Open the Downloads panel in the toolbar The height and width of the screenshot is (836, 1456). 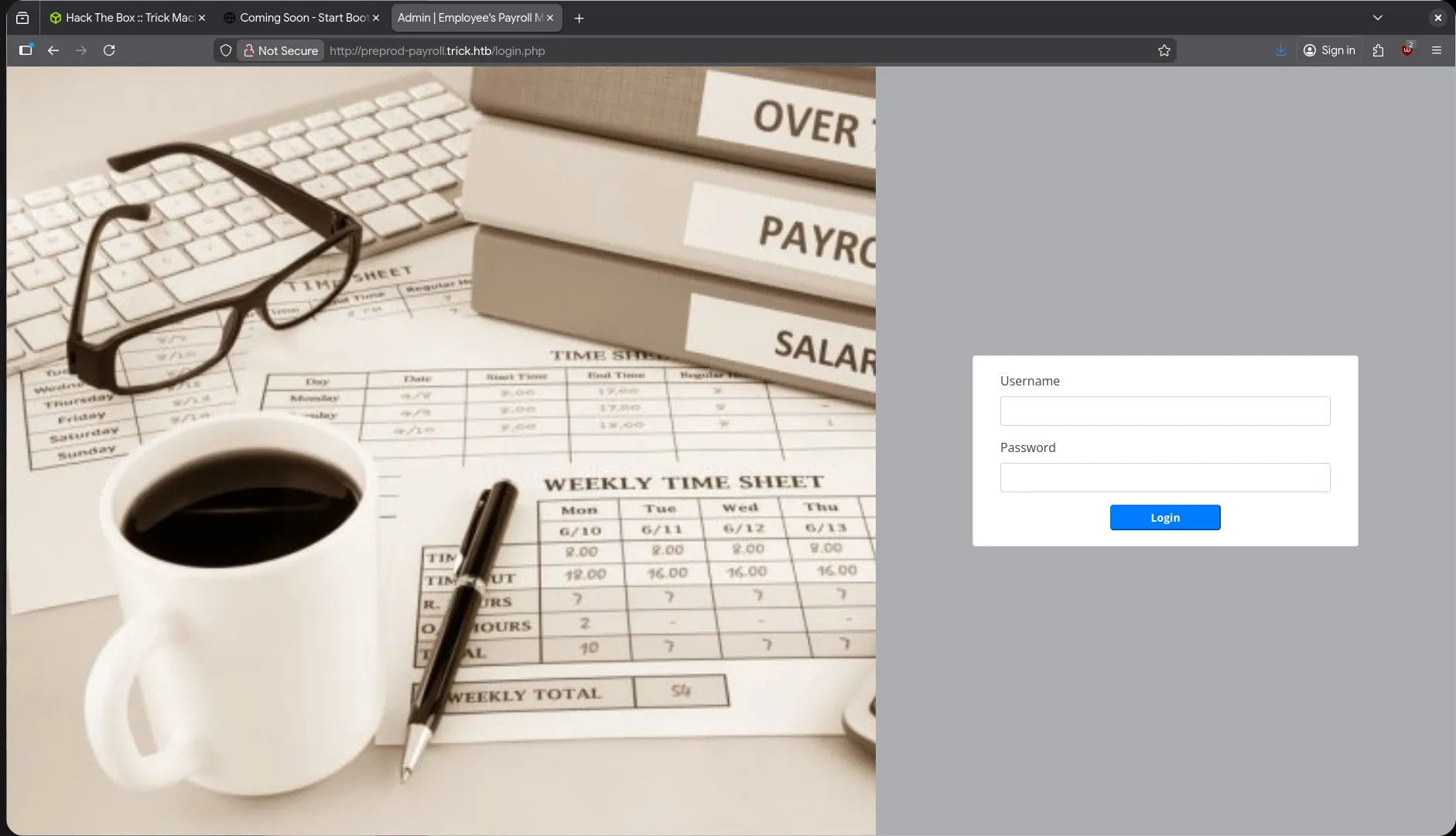[x=1280, y=50]
